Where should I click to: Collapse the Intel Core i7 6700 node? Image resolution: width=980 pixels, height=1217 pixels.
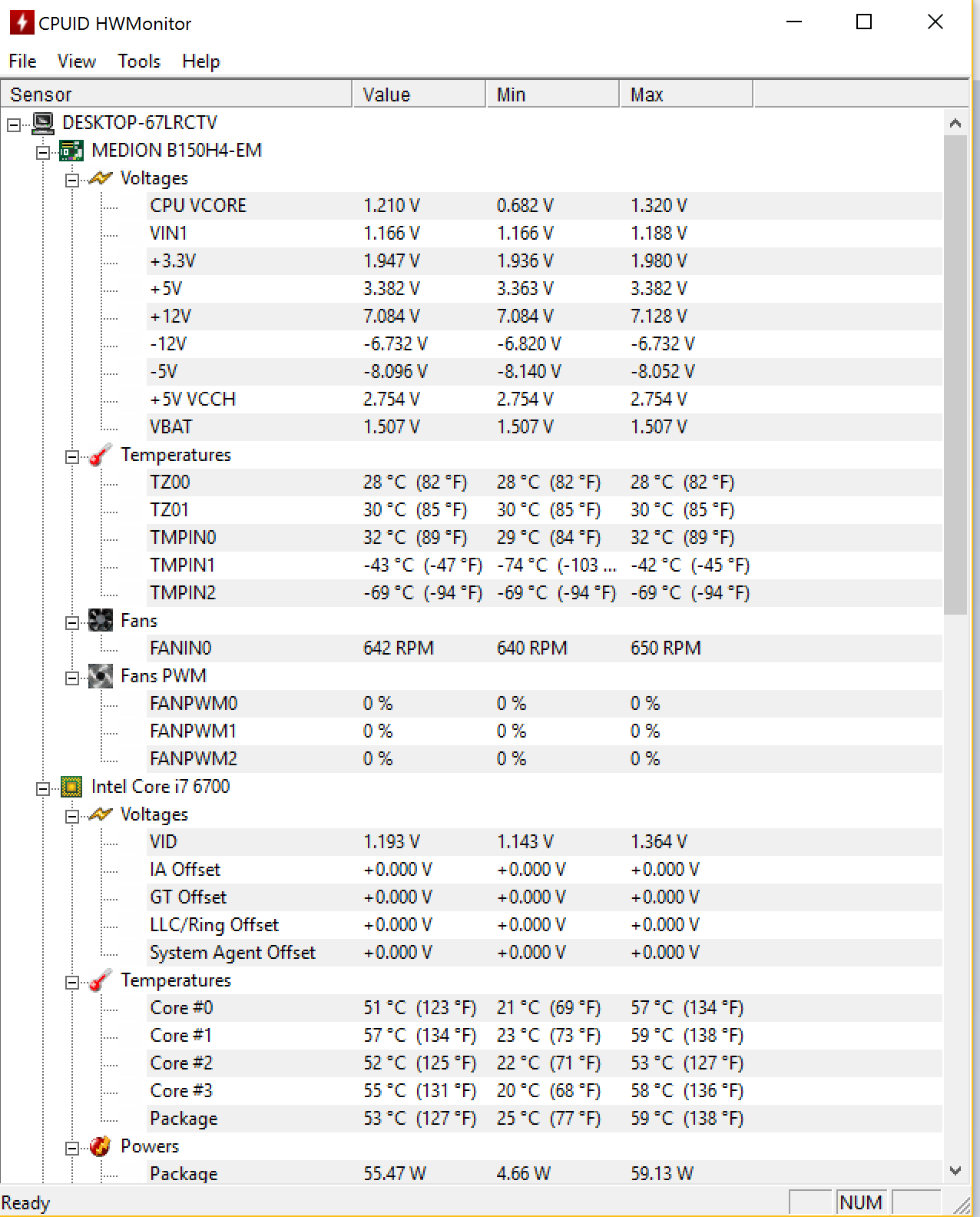(43, 788)
